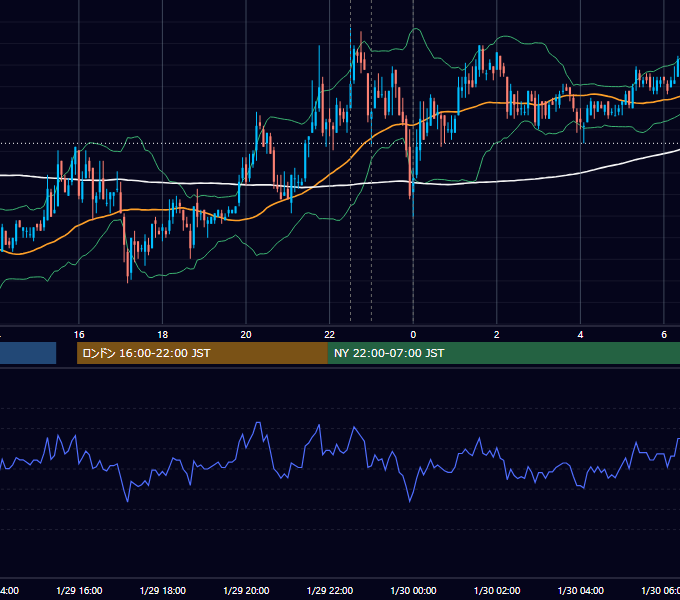Click the ロンドン 16:00-22:00 JST session bar
This screenshot has height=600, width=680.
coord(202,353)
